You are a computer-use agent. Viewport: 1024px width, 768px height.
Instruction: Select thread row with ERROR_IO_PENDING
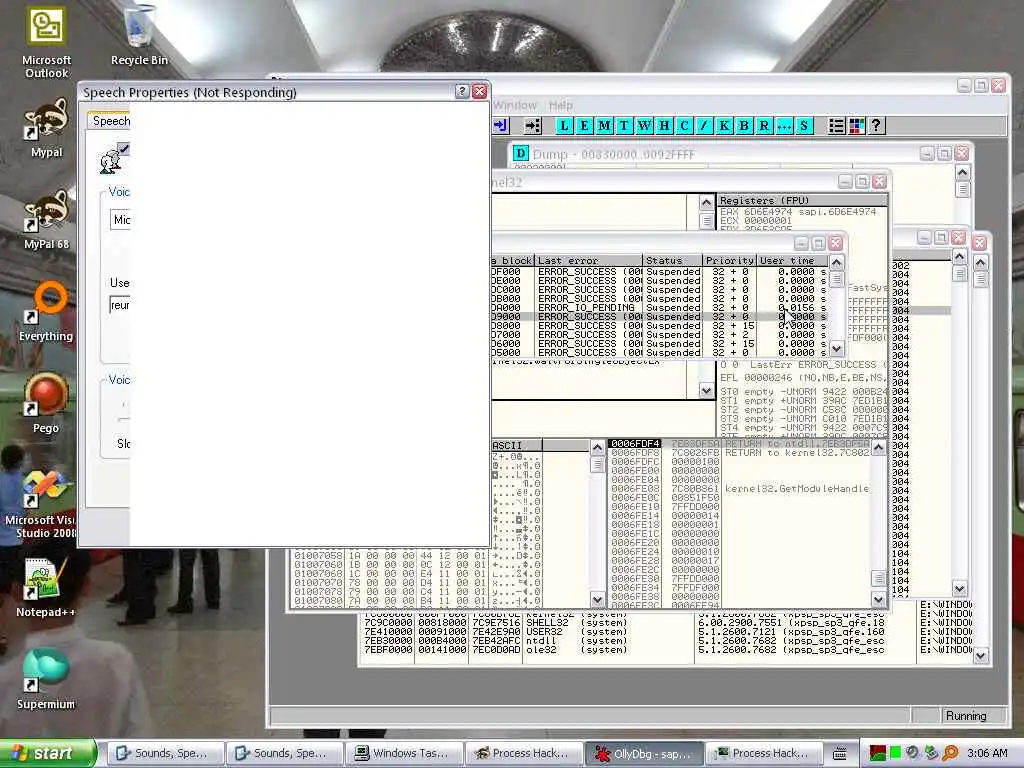660,308
